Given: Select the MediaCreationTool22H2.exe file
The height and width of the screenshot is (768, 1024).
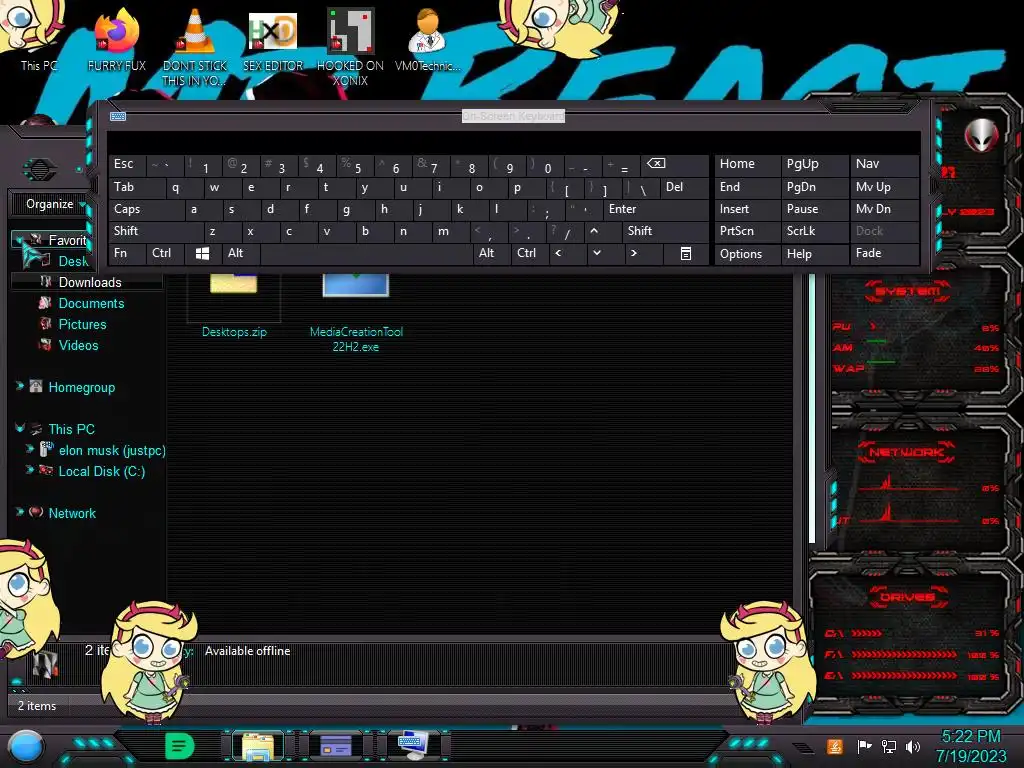Looking at the screenshot, I should pos(356,314).
